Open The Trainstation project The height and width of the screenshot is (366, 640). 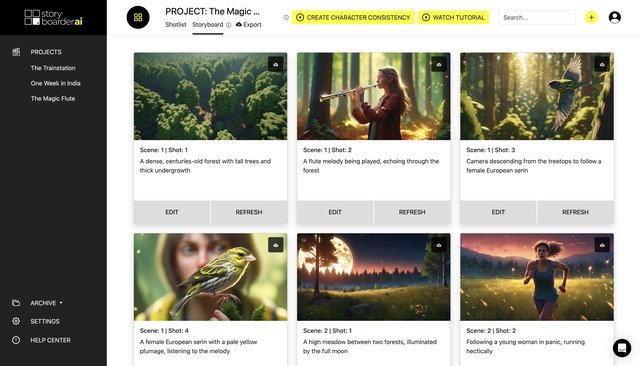click(x=53, y=68)
